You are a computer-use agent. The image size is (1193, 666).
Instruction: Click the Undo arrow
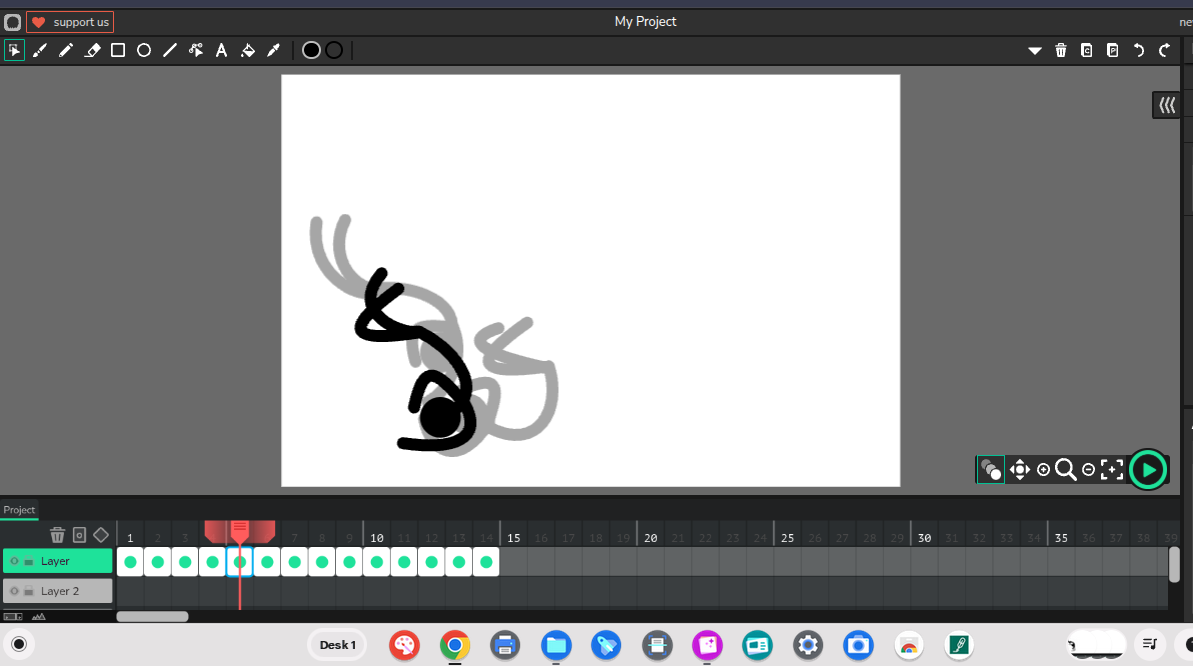pos(1138,50)
